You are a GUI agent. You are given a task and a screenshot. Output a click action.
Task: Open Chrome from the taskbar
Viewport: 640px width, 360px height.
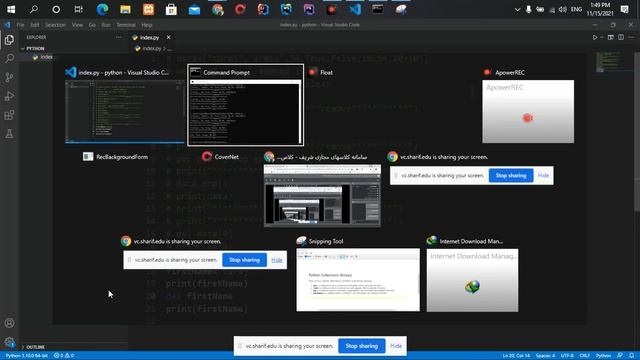[x=218, y=9]
